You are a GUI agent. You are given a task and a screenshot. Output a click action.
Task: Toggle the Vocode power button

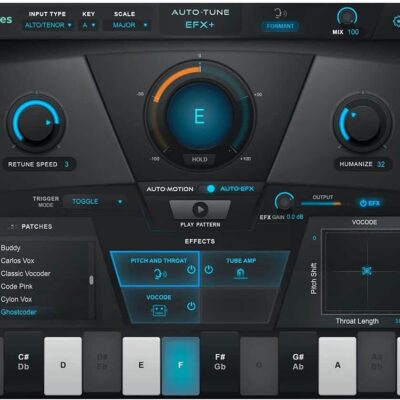pyautogui.click(x=191, y=306)
